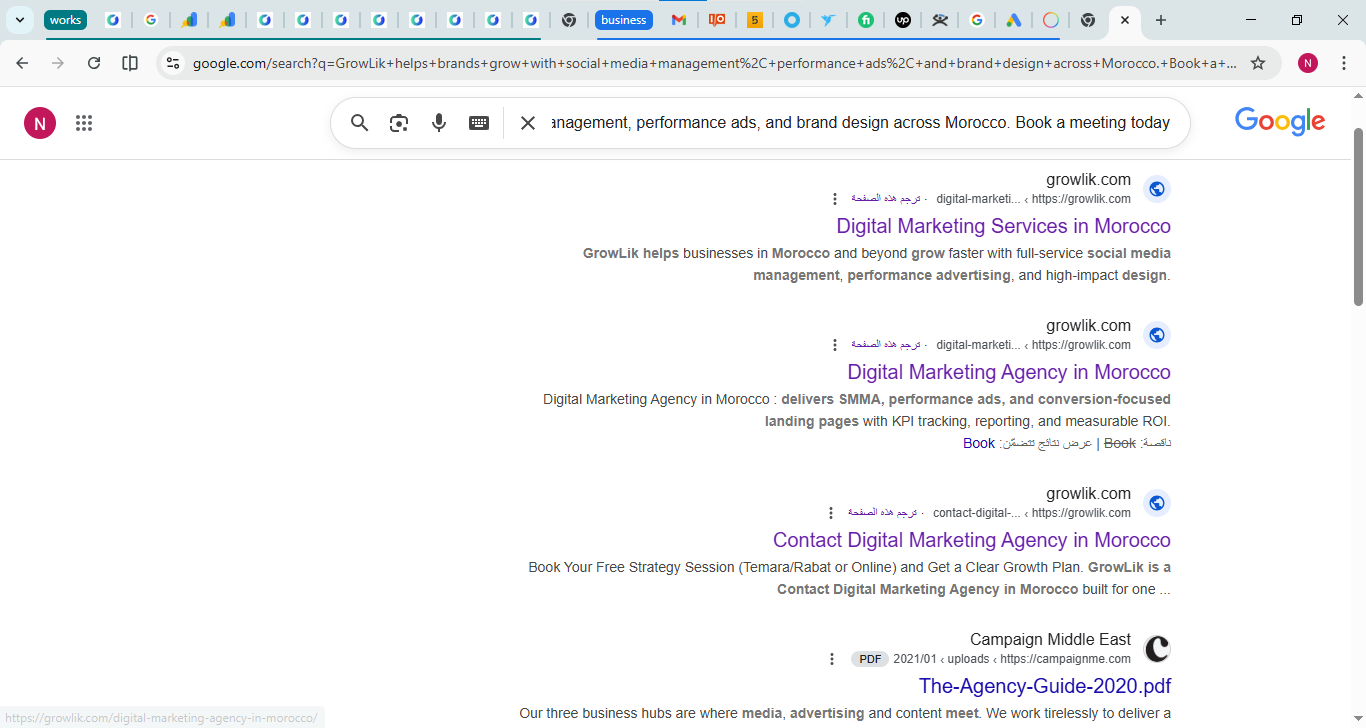The height and width of the screenshot is (728, 1366).
Task: Open the Chrome profile N in the toolbar
Action: tap(1308, 63)
